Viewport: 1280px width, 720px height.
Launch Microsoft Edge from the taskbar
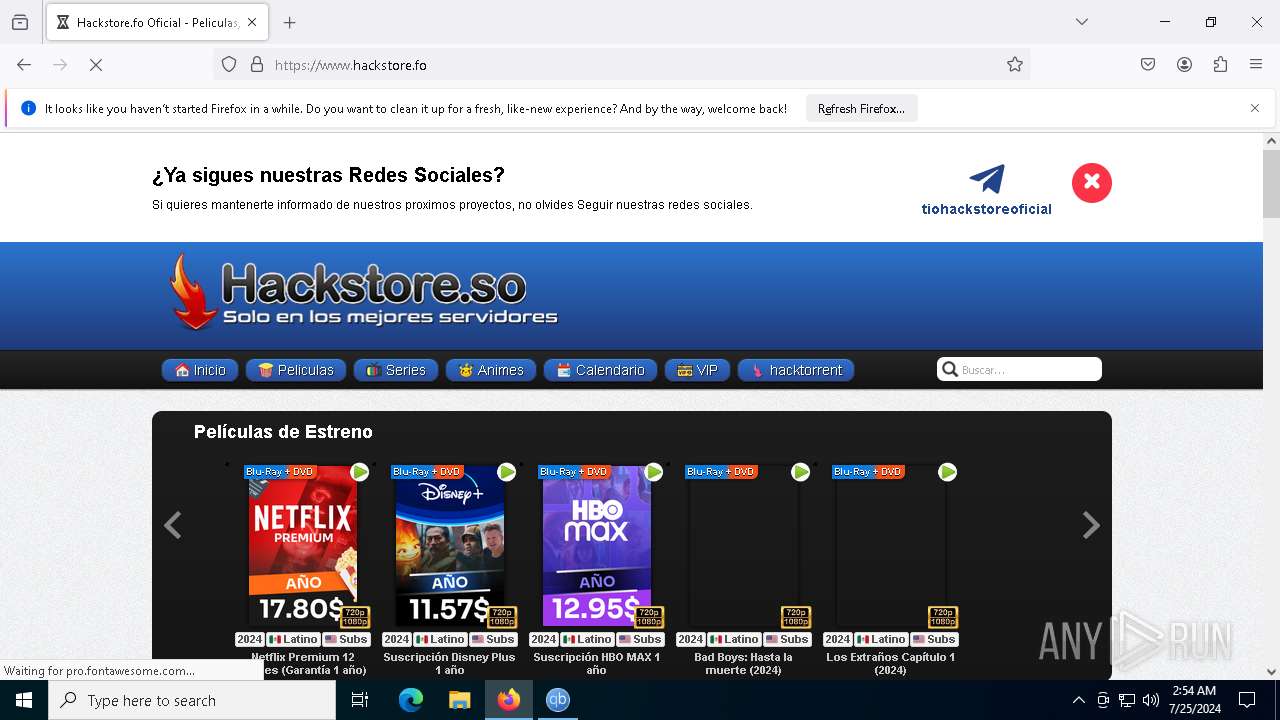[411, 700]
